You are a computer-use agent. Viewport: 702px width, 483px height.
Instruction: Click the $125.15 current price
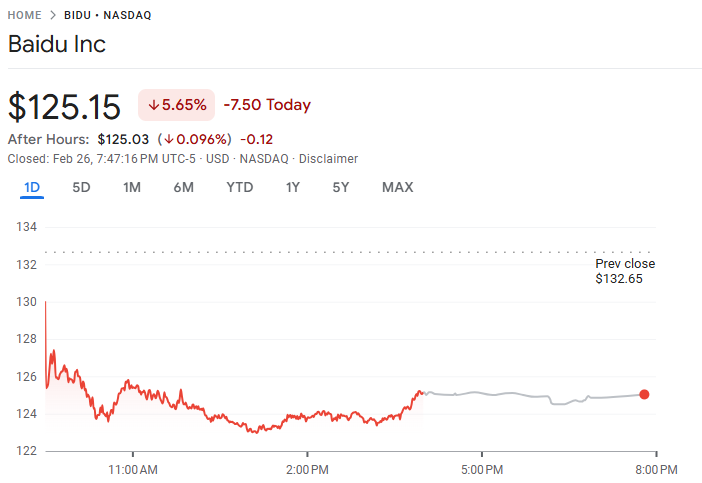pyautogui.click(x=64, y=106)
